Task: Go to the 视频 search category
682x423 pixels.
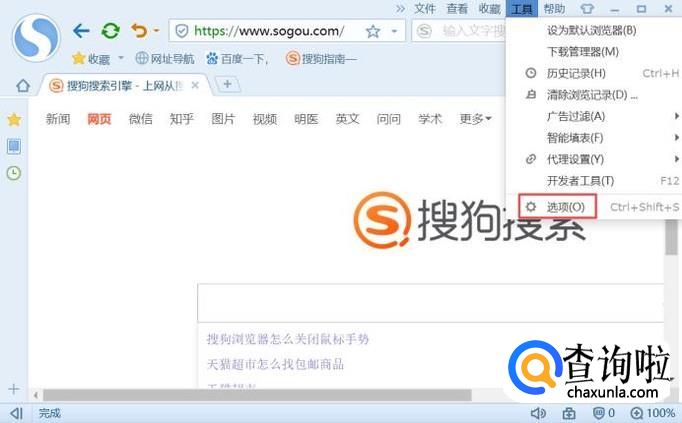Action: click(x=264, y=119)
